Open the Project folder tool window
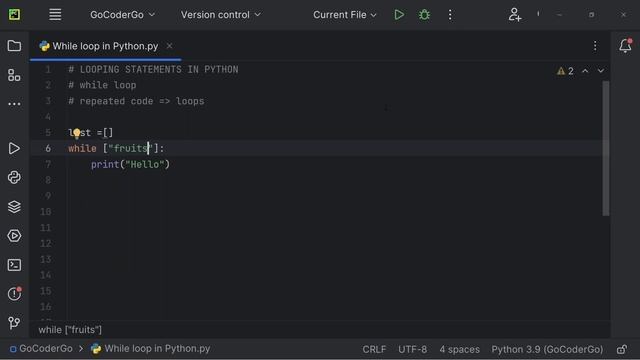This screenshot has width=640, height=360. tap(14, 46)
